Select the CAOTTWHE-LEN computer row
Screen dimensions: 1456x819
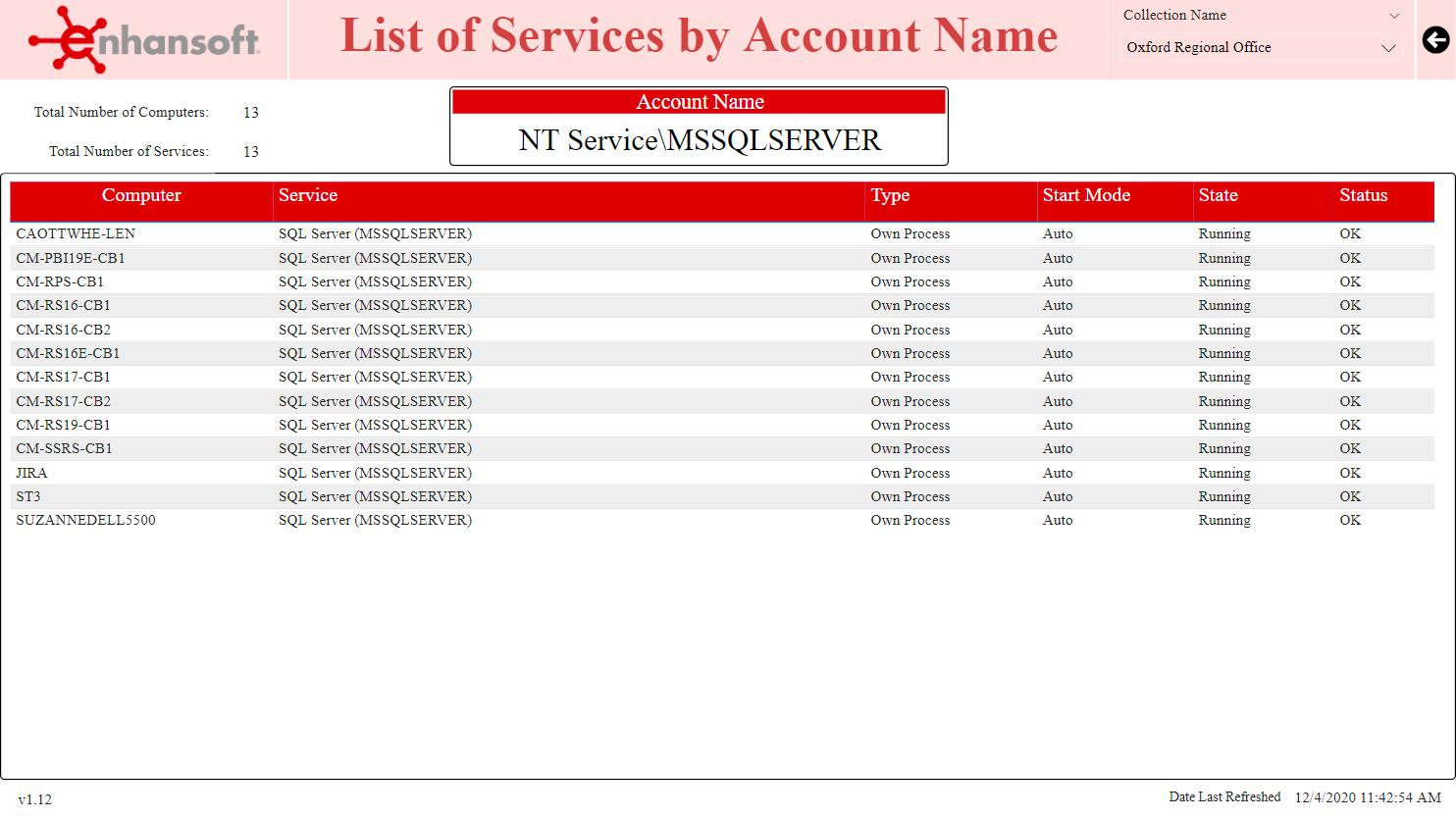point(75,233)
